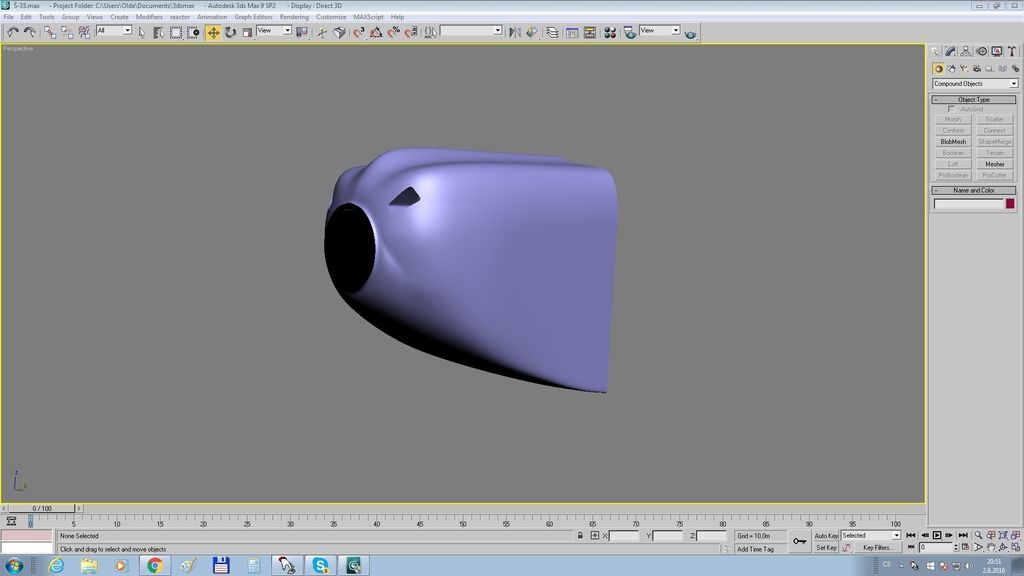This screenshot has height=576, width=1024.
Task: Click the Set Keys key icon
Action: 799,541
